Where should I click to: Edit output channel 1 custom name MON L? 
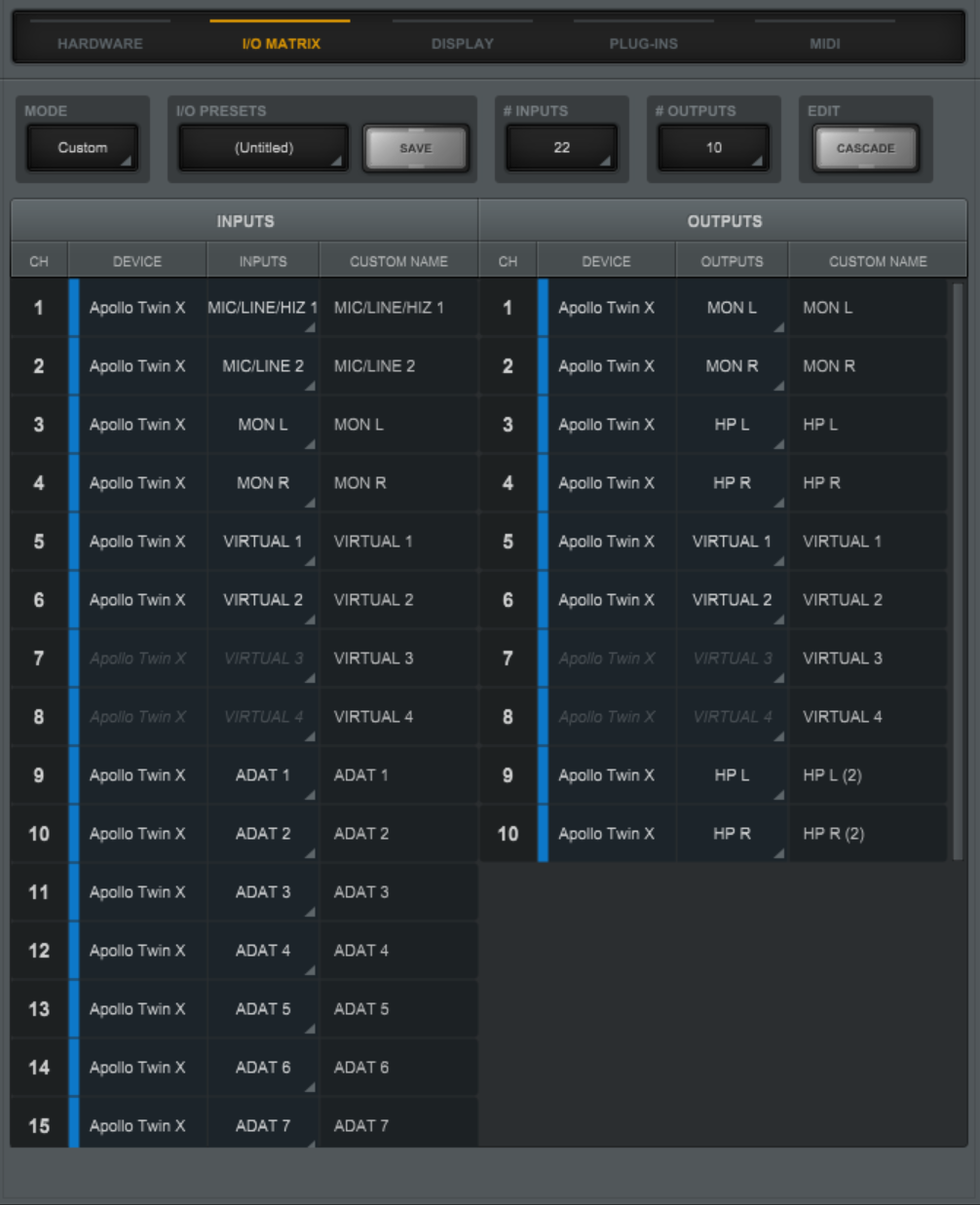(868, 308)
